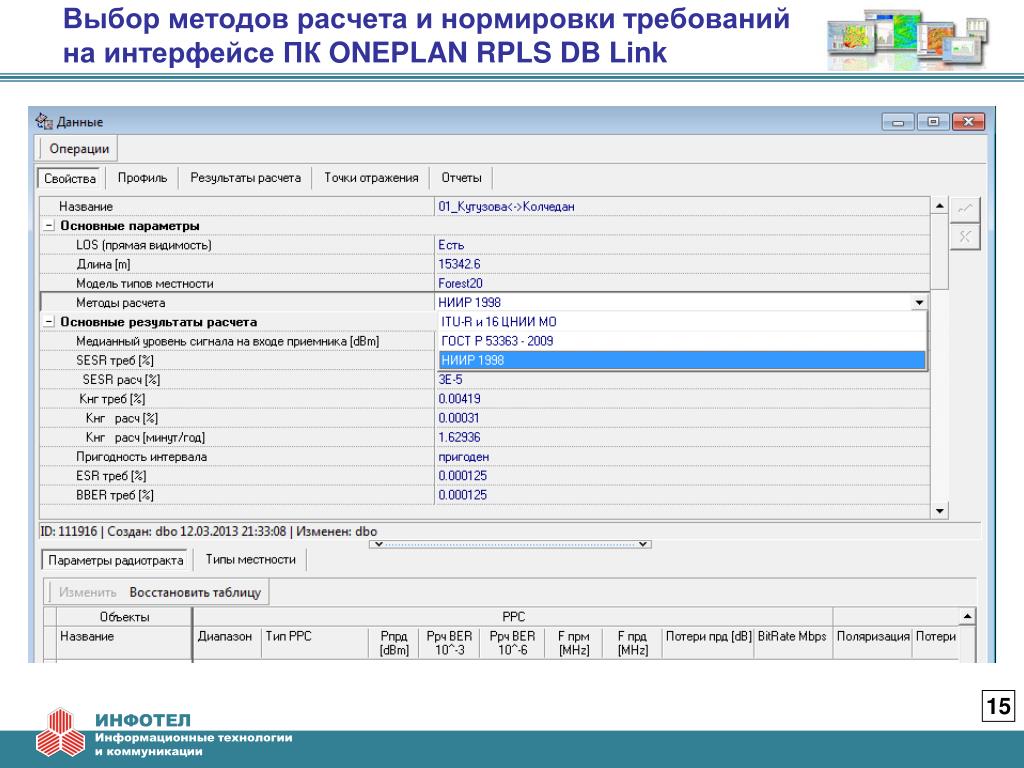The width and height of the screenshot is (1024, 768).
Task: Click the Объекты table group header
Action: point(124,617)
